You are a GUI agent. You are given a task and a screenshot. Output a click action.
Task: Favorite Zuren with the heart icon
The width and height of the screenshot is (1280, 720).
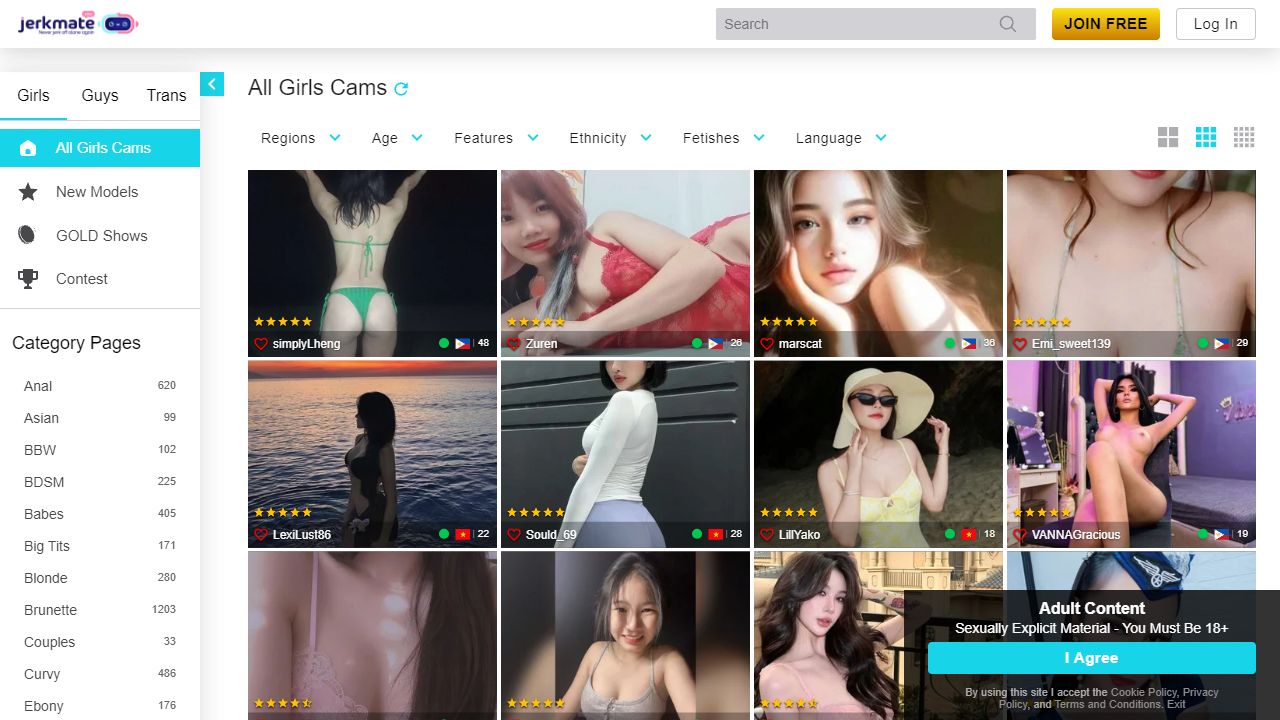click(514, 343)
